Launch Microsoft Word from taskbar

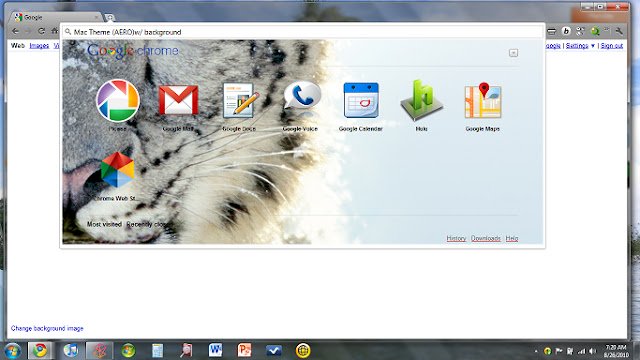(215, 350)
